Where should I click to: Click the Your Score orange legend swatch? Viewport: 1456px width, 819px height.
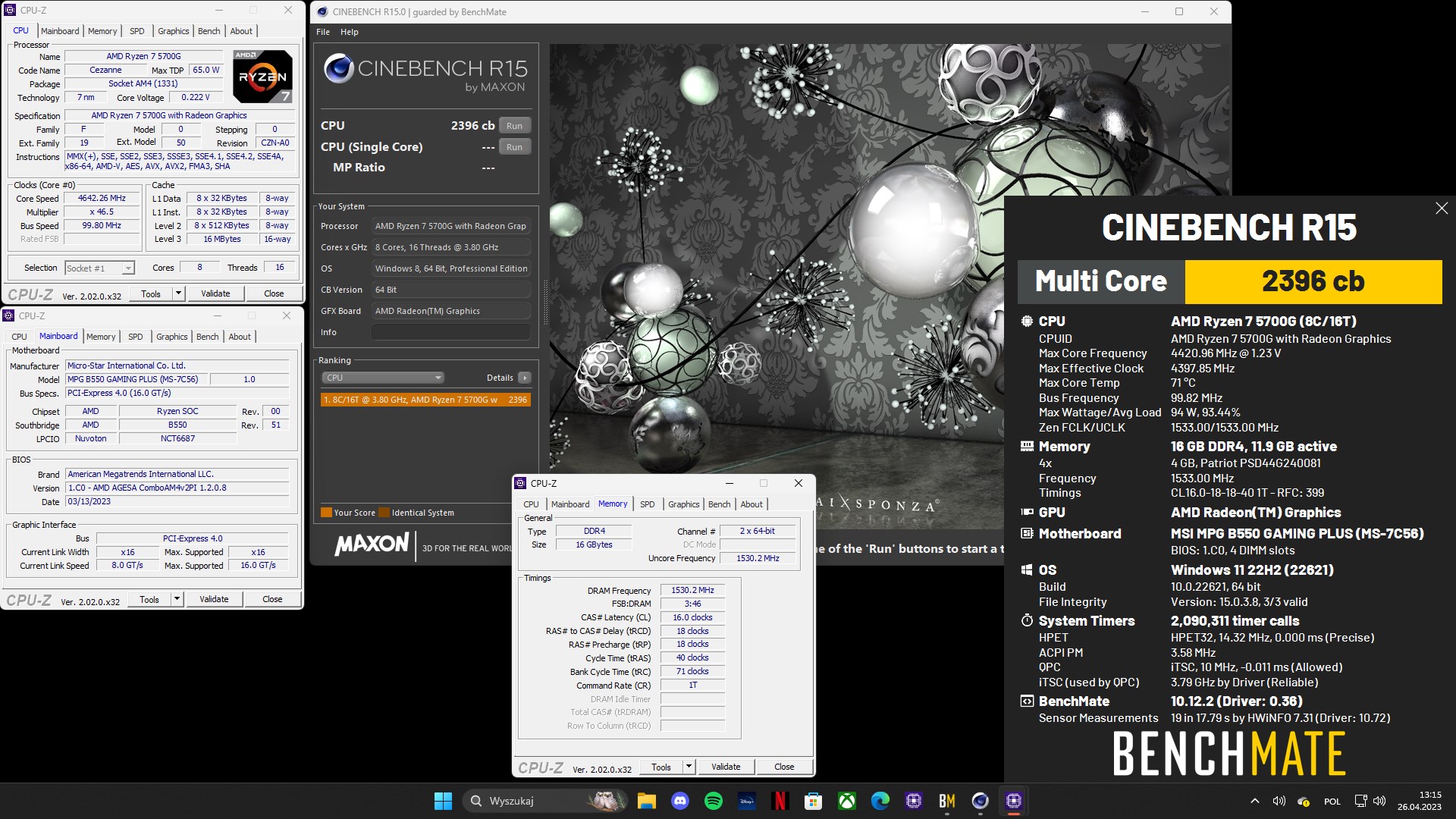326,513
